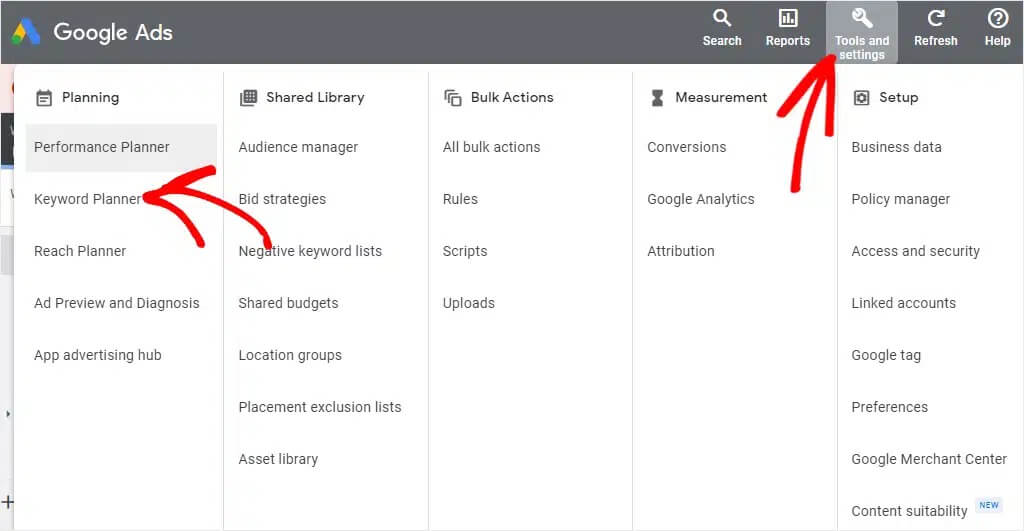The image size is (1024, 531).
Task: Open Audience manager
Action: click(x=298, y=148)
